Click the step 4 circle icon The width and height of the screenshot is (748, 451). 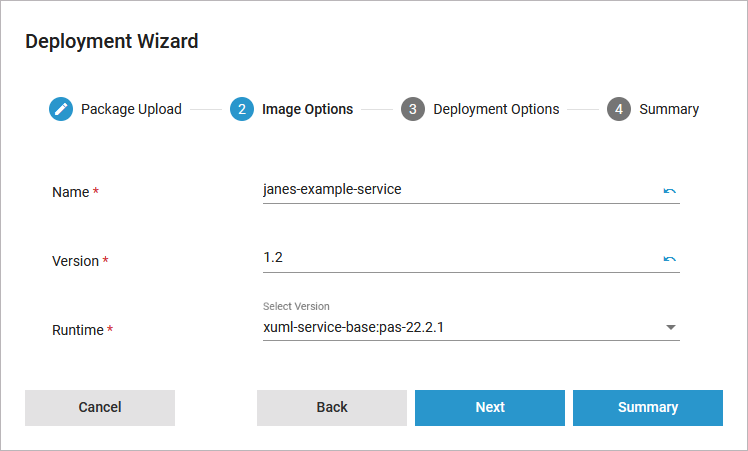(x=619, y=109)
